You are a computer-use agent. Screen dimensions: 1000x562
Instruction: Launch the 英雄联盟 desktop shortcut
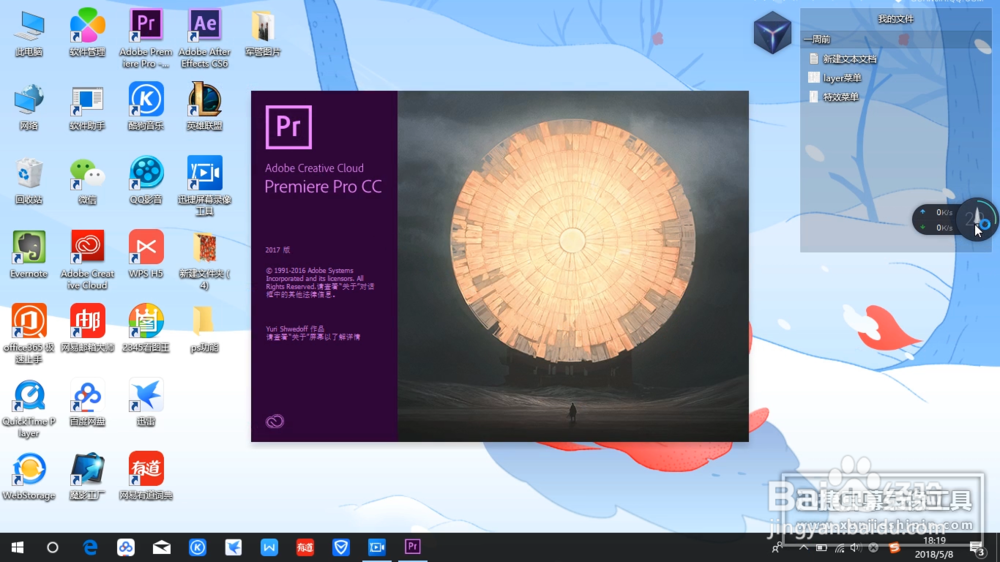[204, 107]
